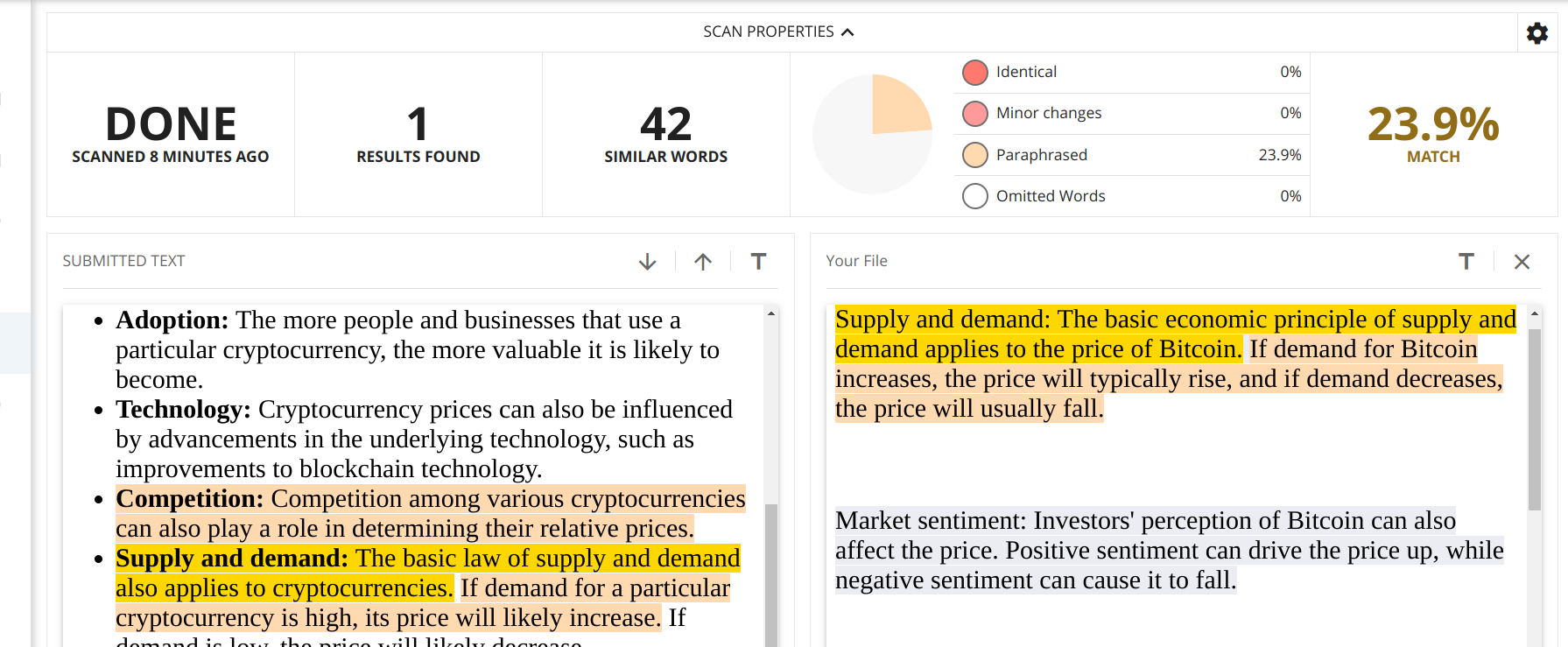The height and width of the screenshot is (647, 1568).
Task: Toggle text view in Your File panel
Action: (x=1466, y=261)
